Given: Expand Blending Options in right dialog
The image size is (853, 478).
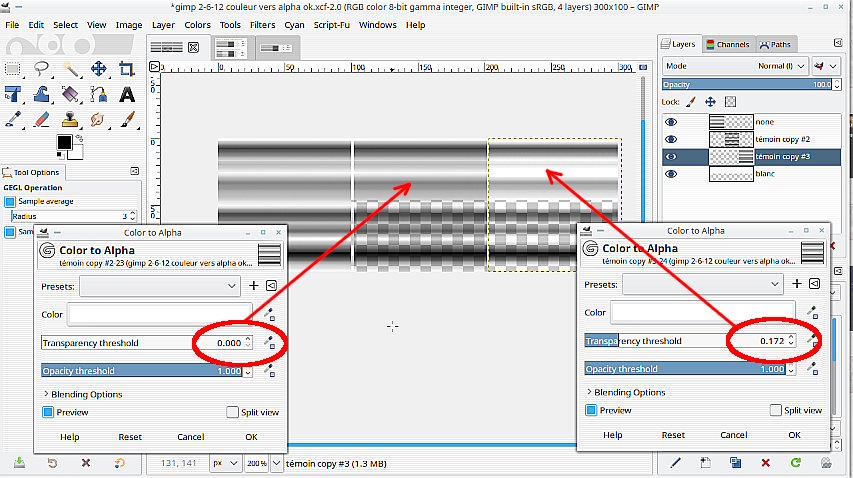Looking at the screenshot, I should [626, 392].
